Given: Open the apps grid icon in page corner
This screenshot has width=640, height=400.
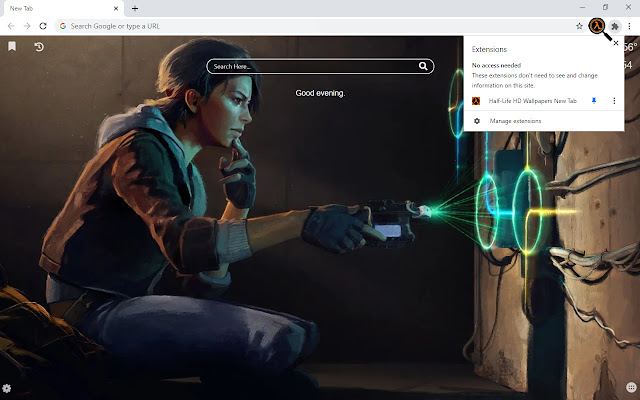Looking at the screenshot, I should 631,387.
